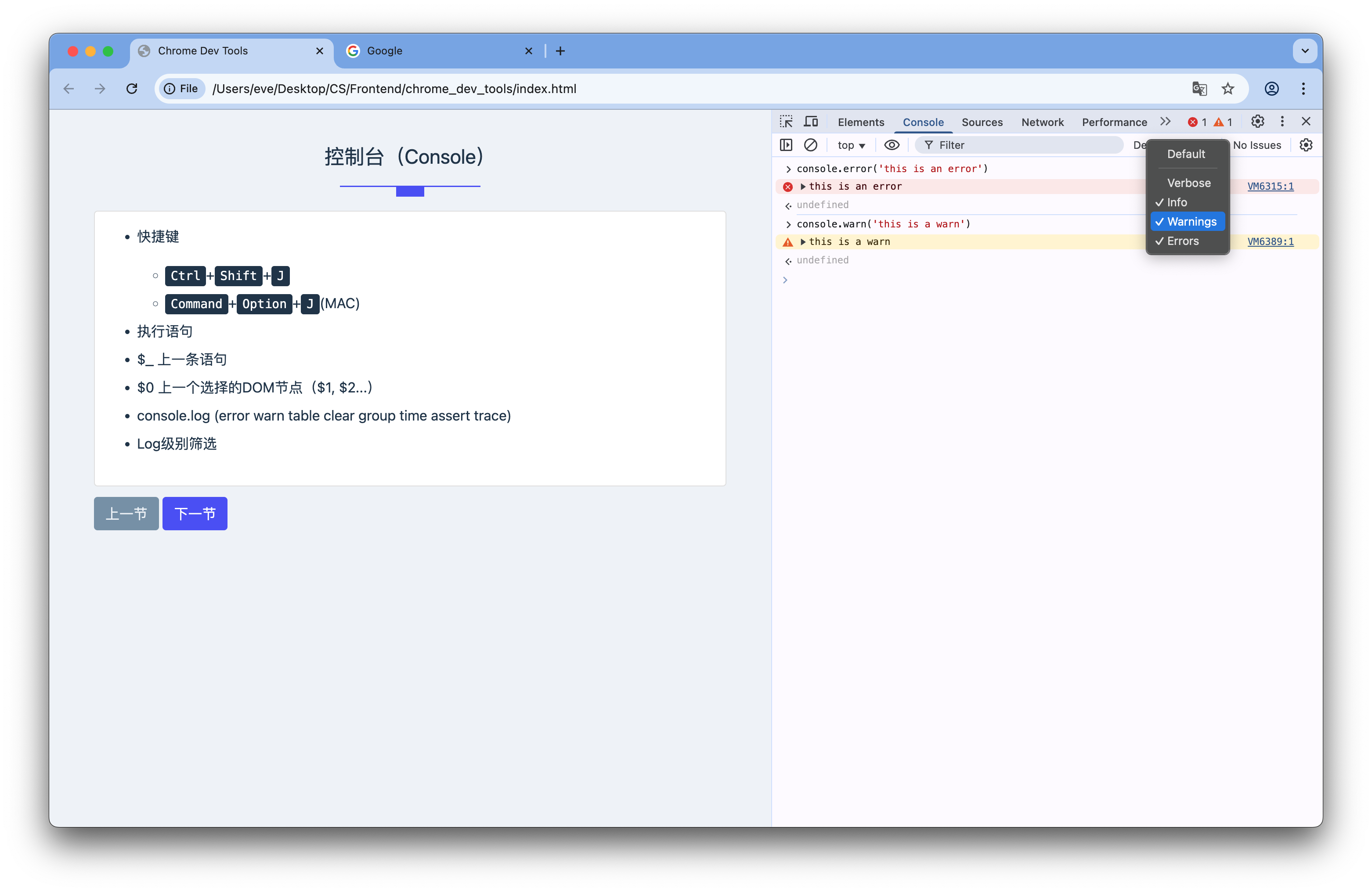The image size is (1372, 892).
Task: Open console settings gear icon
Action: (1306, 144)
